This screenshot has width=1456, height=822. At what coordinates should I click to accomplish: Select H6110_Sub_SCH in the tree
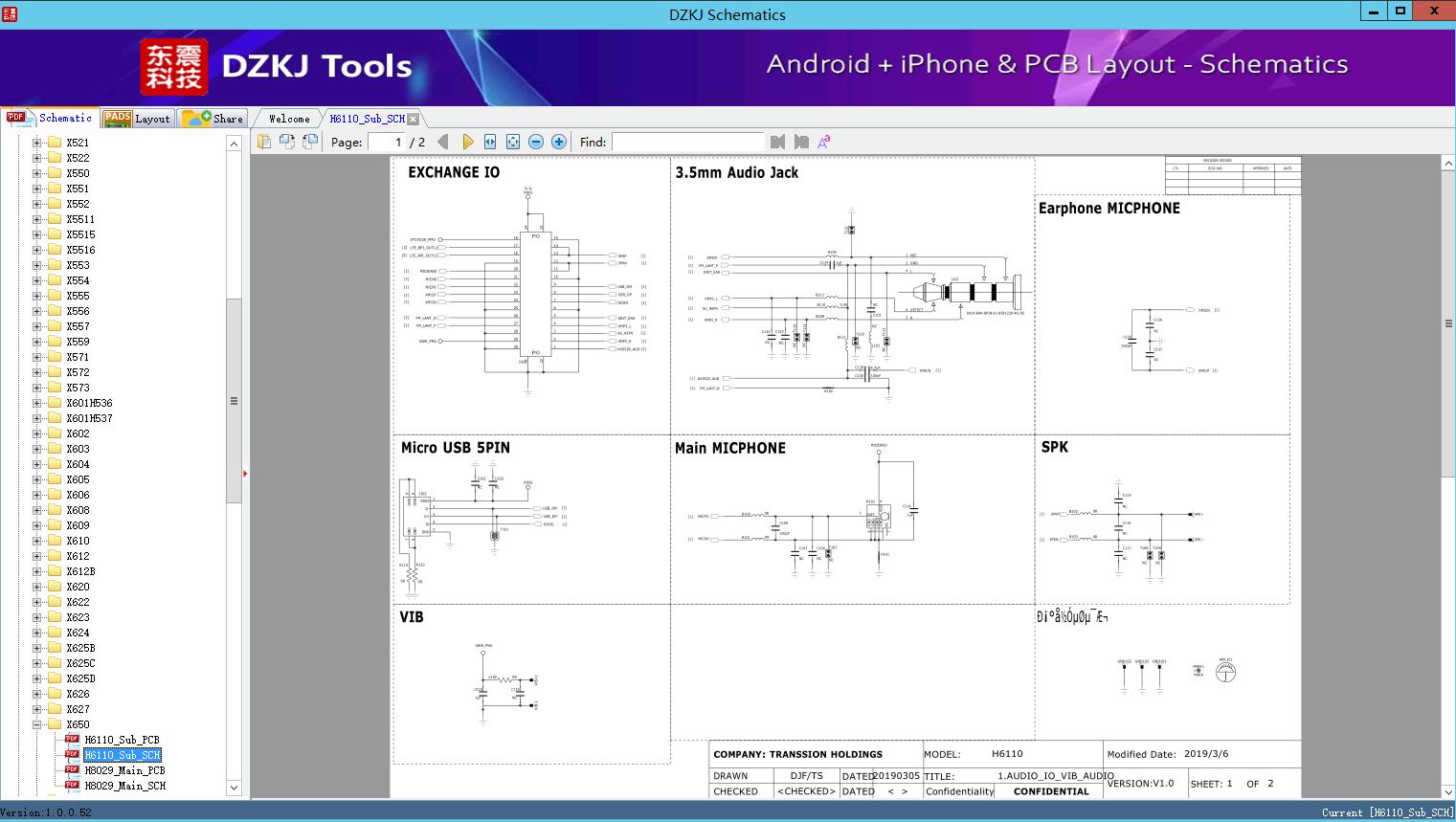(x=123, y=755)
